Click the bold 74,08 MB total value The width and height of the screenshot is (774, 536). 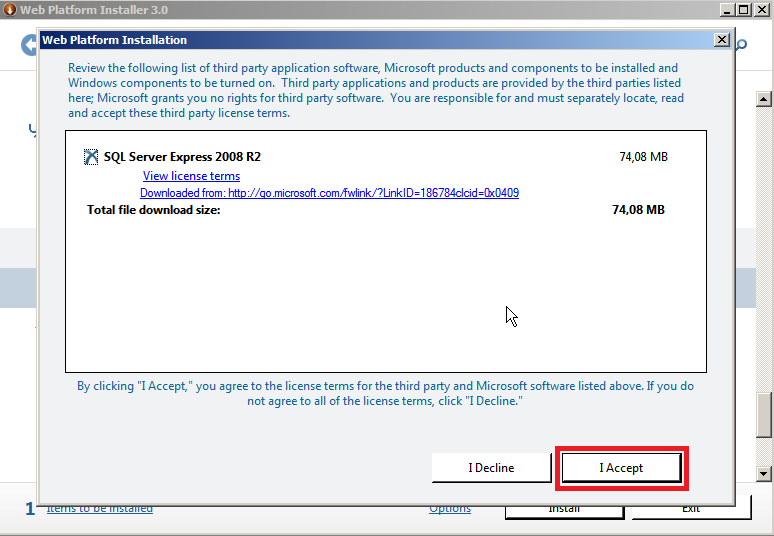(638, 210)
